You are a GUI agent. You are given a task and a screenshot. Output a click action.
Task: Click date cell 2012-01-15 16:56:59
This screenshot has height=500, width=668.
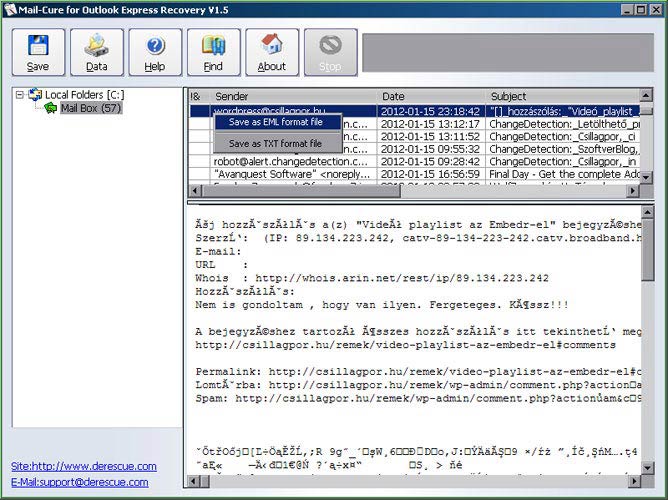430,174
